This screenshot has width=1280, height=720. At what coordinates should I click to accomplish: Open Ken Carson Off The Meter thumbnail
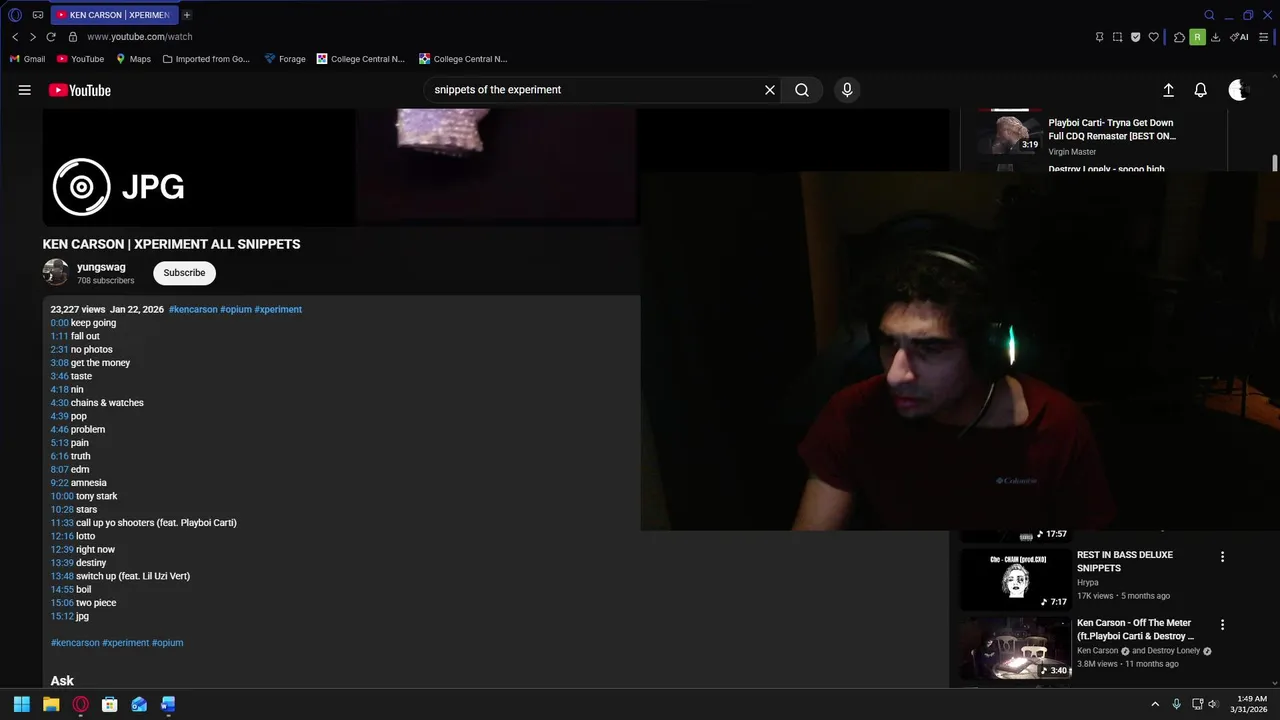[x=1015, y=648]
